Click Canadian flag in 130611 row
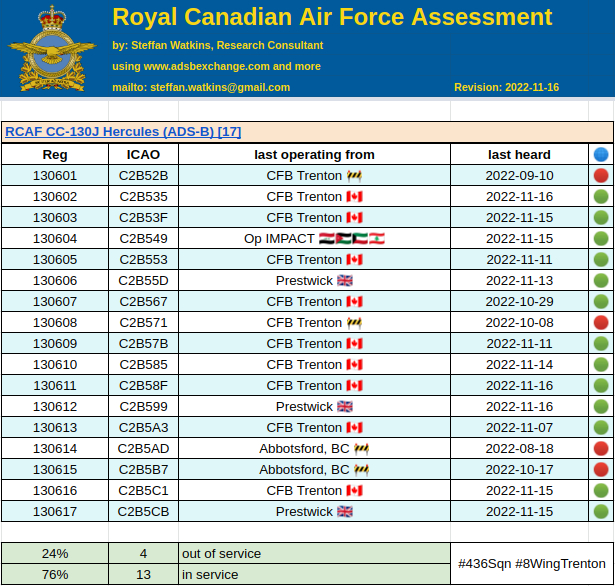Image resolution: width=615 pixels, height=586 pixels. pyautogui.click(x=354, y=386)
